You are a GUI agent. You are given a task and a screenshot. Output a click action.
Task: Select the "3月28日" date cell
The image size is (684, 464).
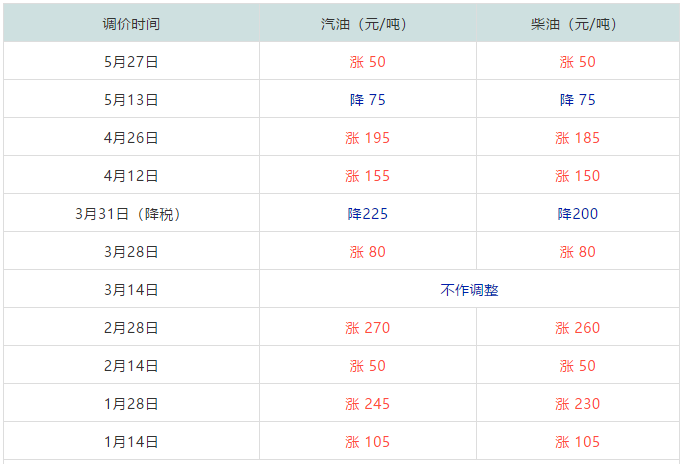[131, 251]
